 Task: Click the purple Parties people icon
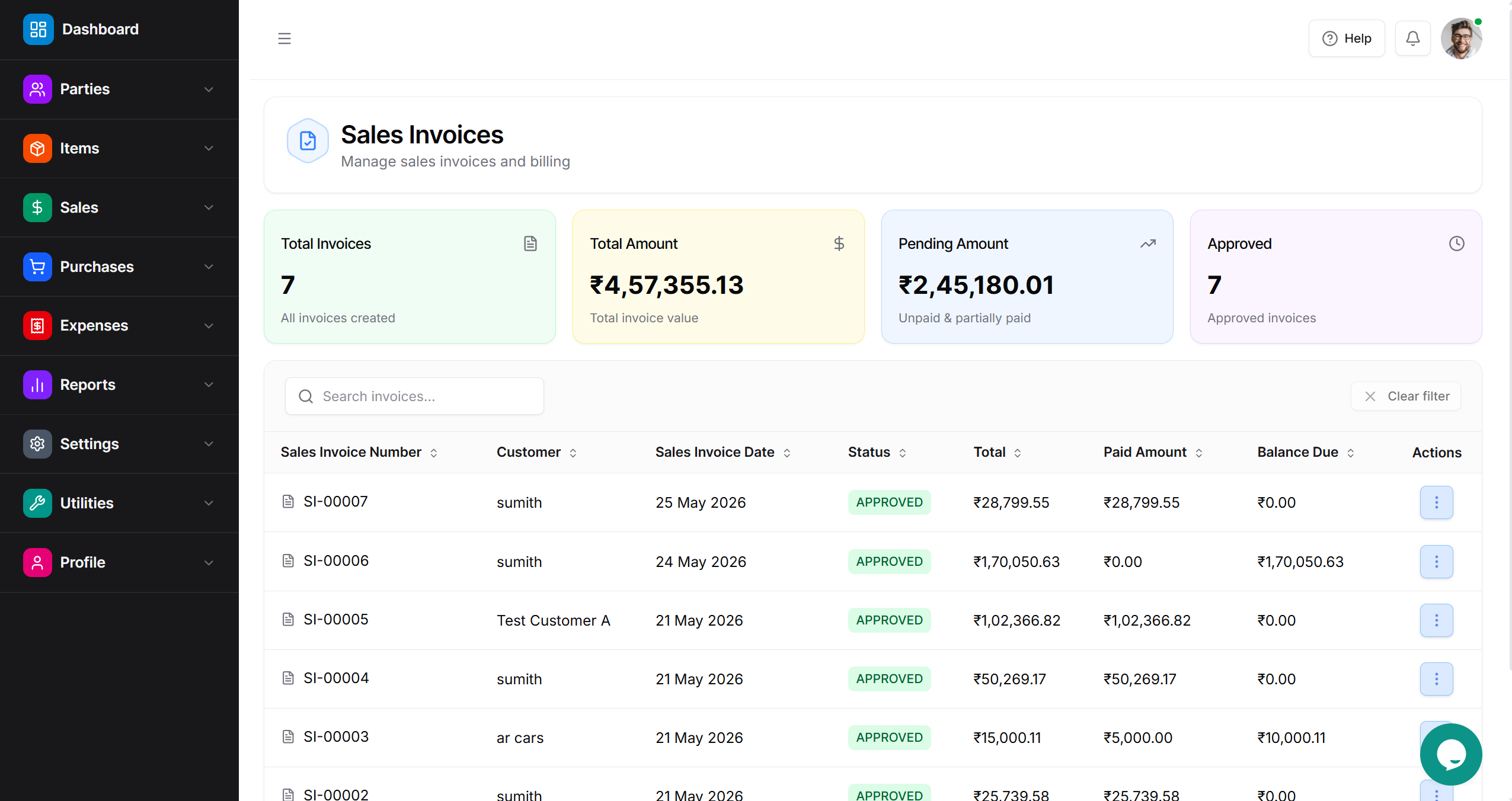[37, 89]
